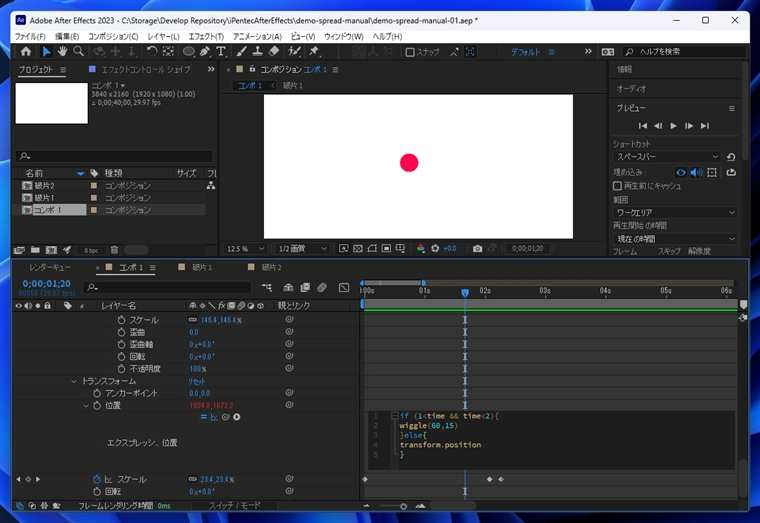760x523 pixels.
Task: Click expression pick whip icon for position
Action: [x=225, y=417]
